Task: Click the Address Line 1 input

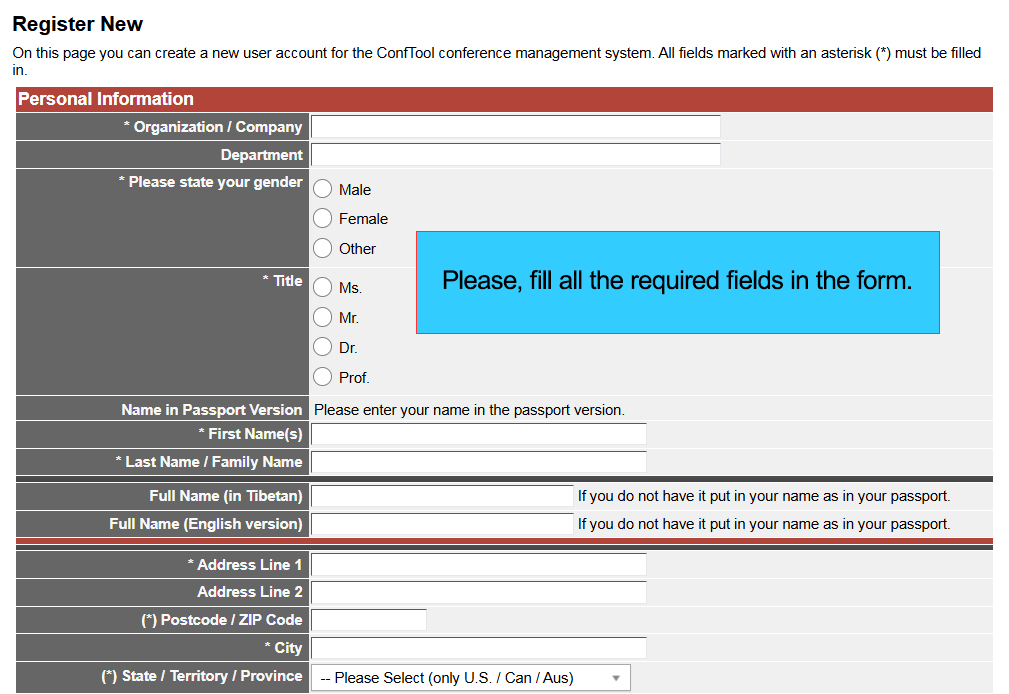Action: (478, 565)
